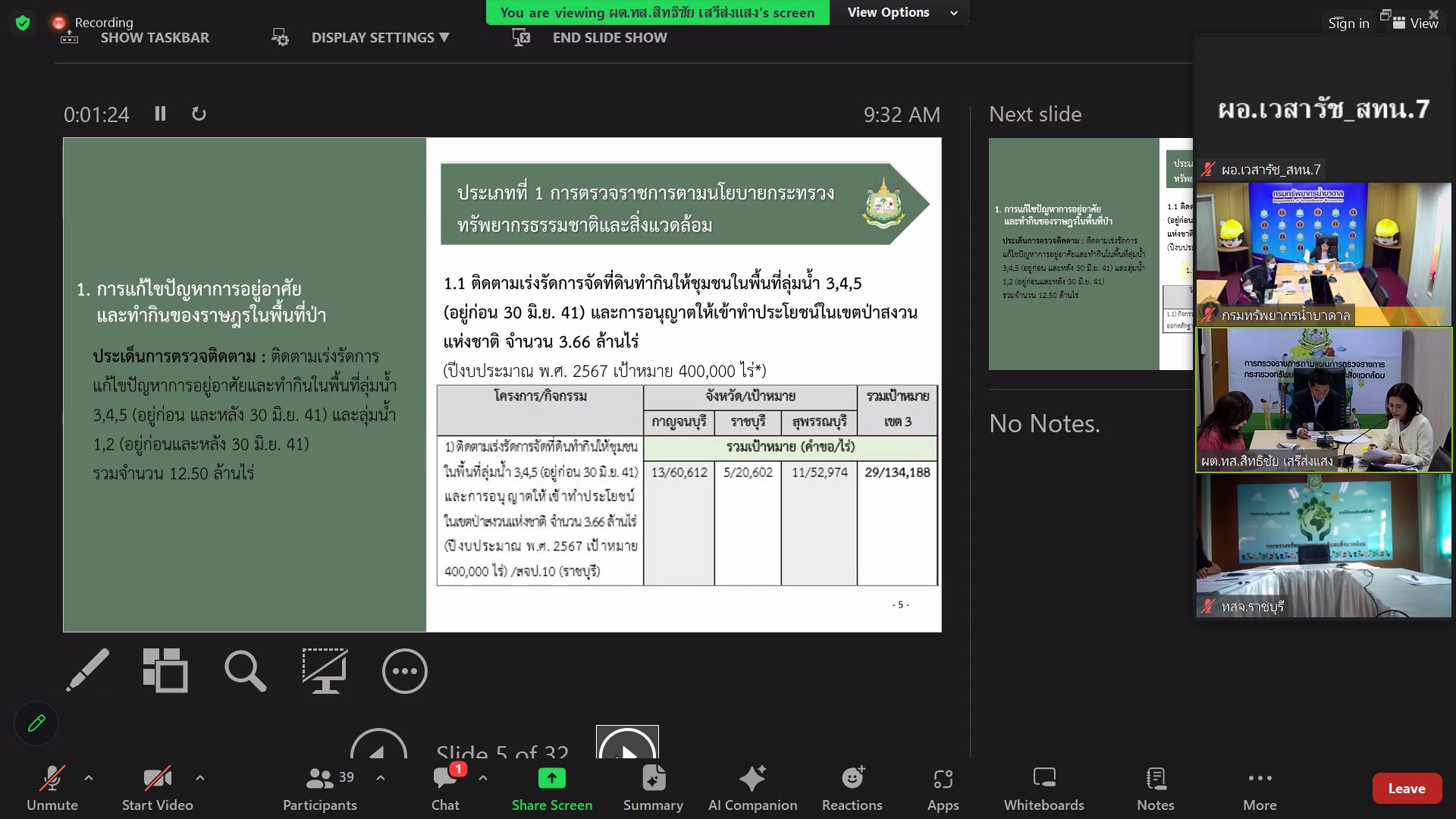Open the Participants panel
Screen dimensions: 1456x819
[x=320, y=789]
